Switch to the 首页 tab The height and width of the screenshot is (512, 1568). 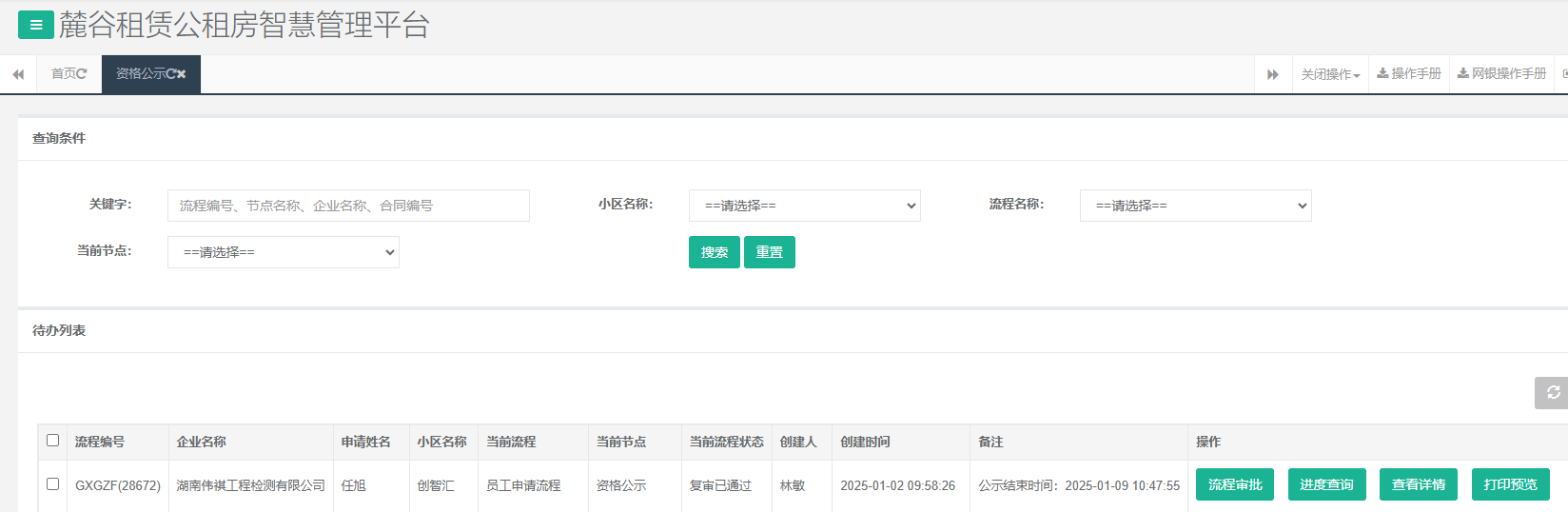pyautogui.click(x=63, y=74)
